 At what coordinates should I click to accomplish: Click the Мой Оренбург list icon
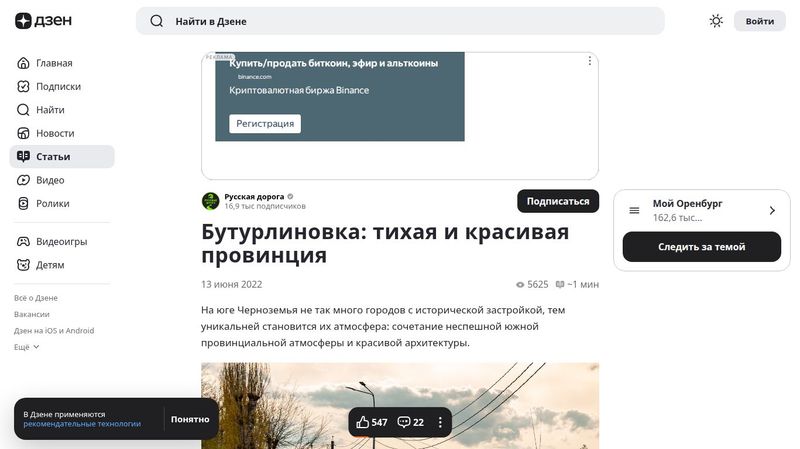pos(634,210)
